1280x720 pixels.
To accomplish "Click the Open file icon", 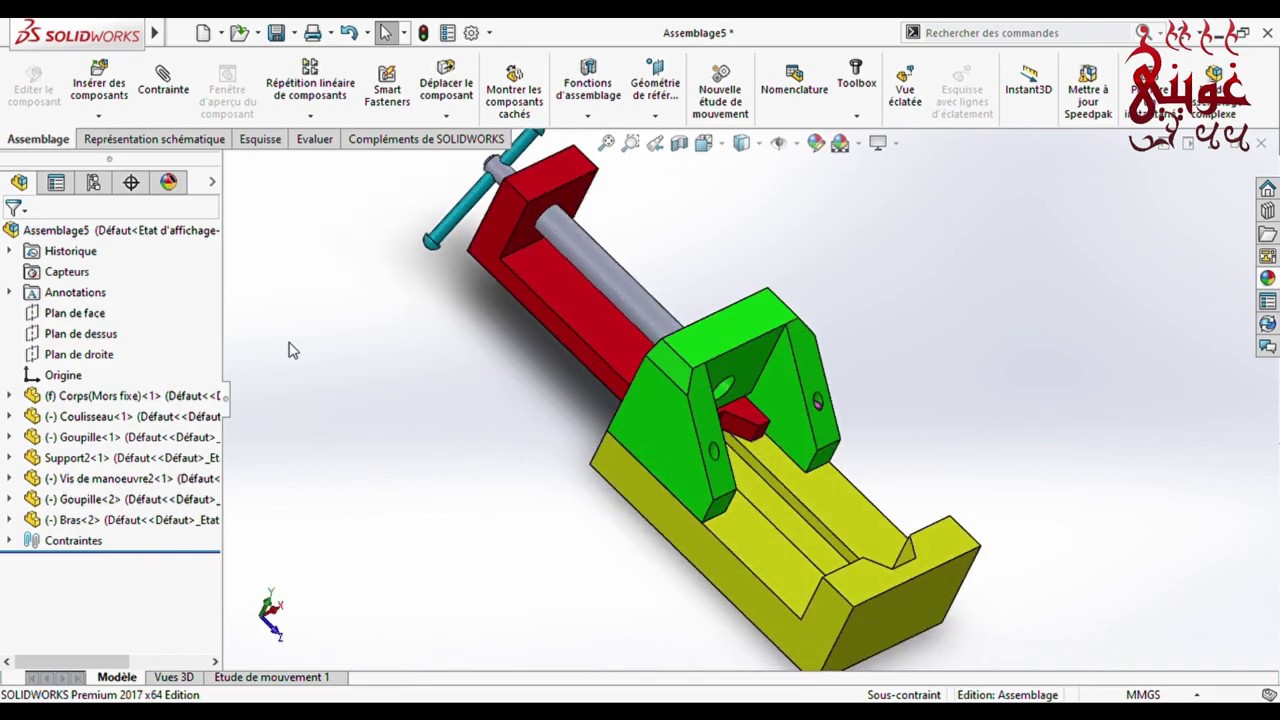I will coord(239,33).
